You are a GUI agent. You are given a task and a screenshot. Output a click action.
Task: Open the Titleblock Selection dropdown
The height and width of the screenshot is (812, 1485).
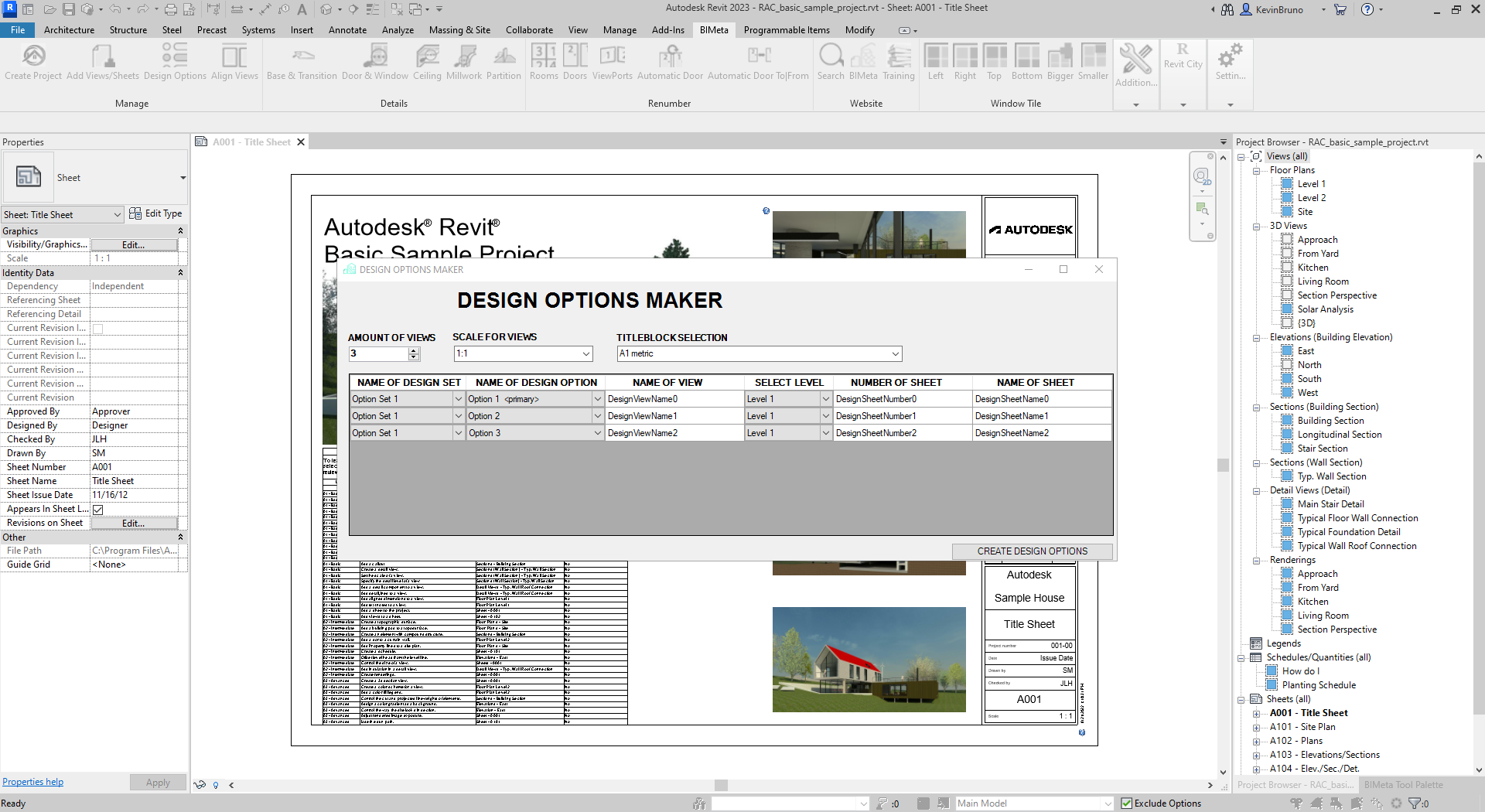896,353
